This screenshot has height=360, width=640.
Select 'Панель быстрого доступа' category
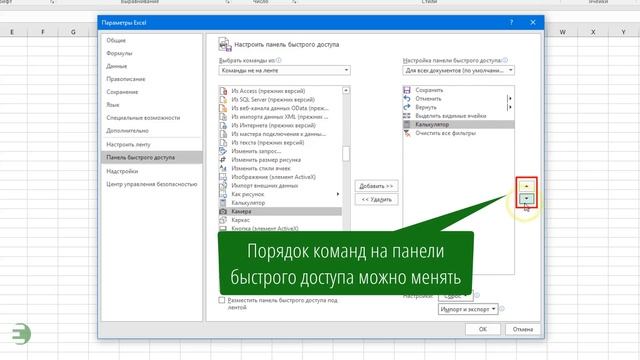(152, 157)
